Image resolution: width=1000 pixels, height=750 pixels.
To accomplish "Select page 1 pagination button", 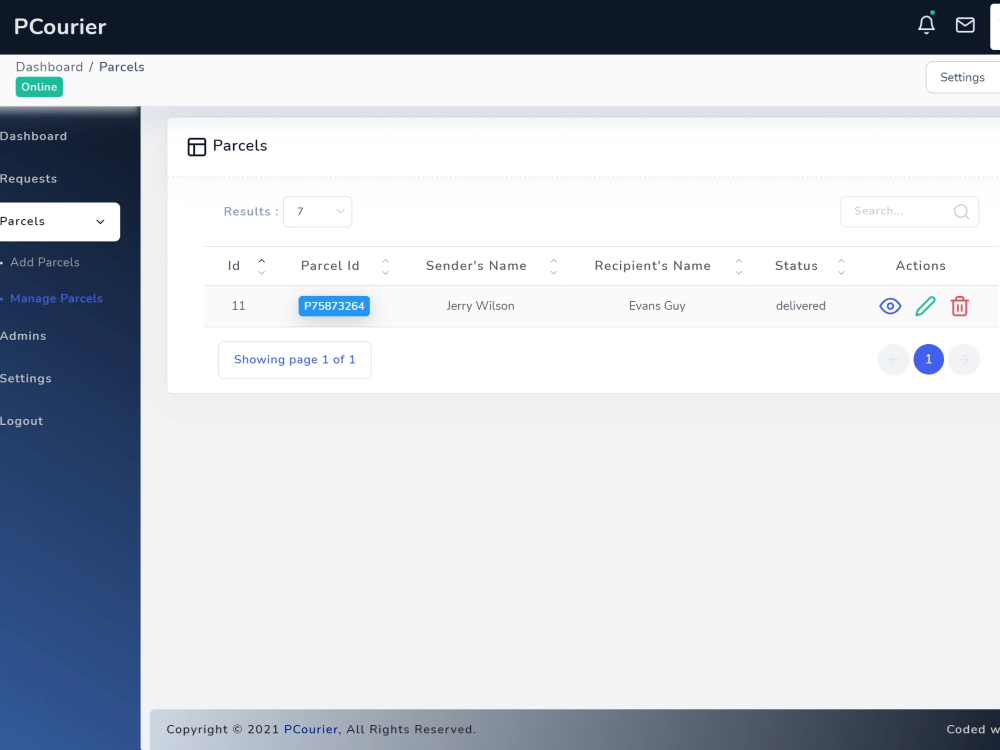I will coord(929,360).
